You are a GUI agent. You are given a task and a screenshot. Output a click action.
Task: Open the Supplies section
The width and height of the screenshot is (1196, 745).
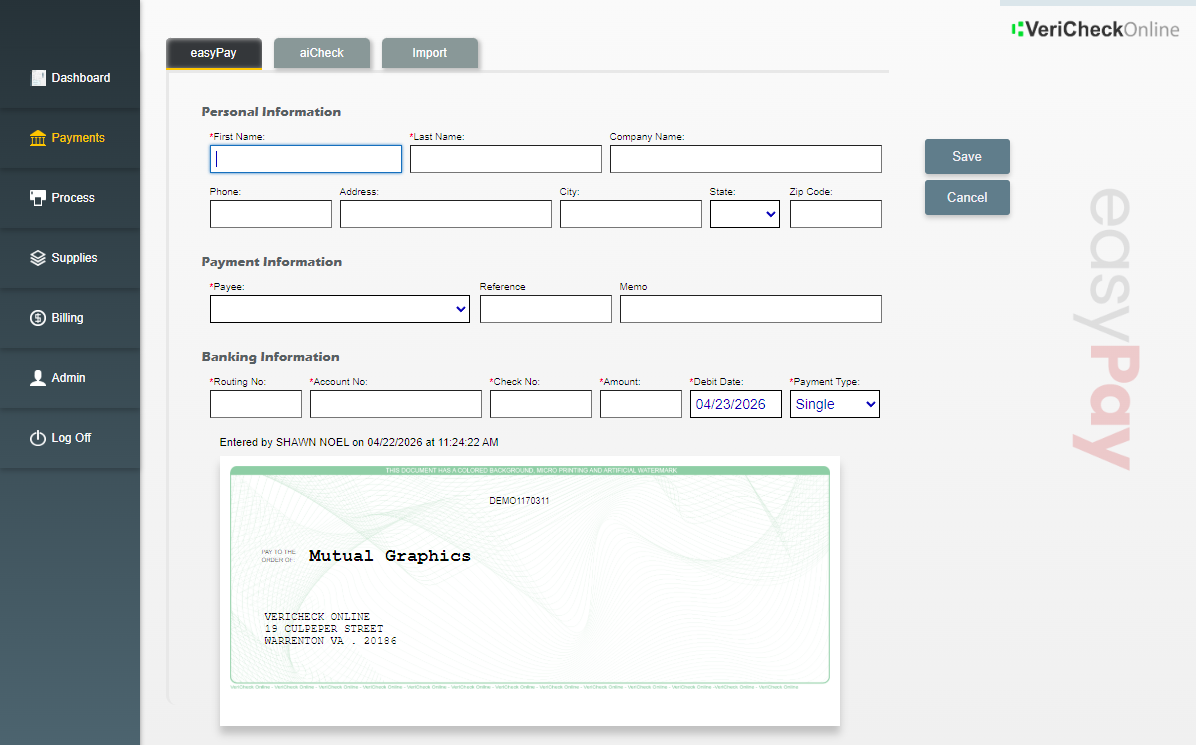pos(70,258)
